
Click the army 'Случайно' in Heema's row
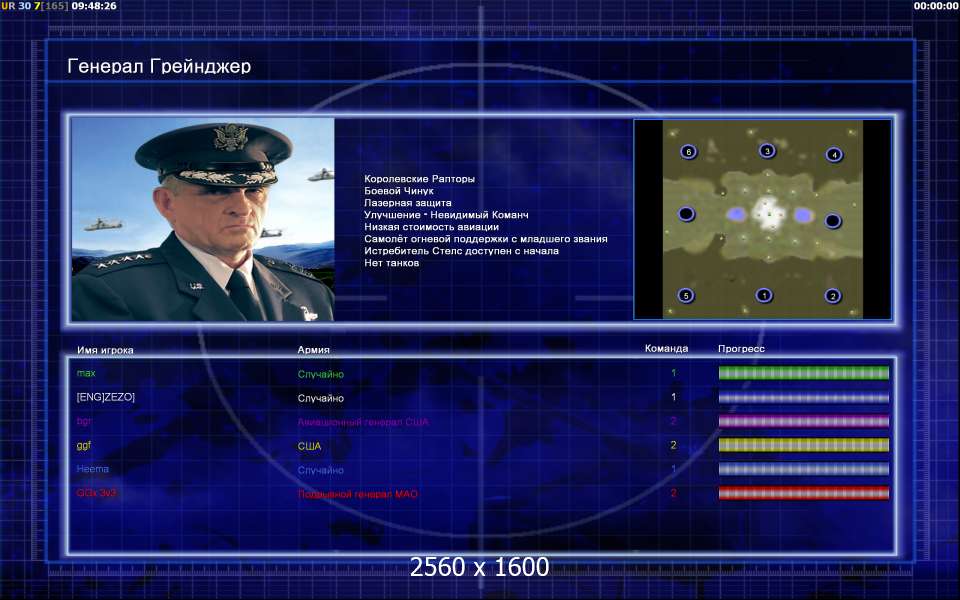(321, 470)
